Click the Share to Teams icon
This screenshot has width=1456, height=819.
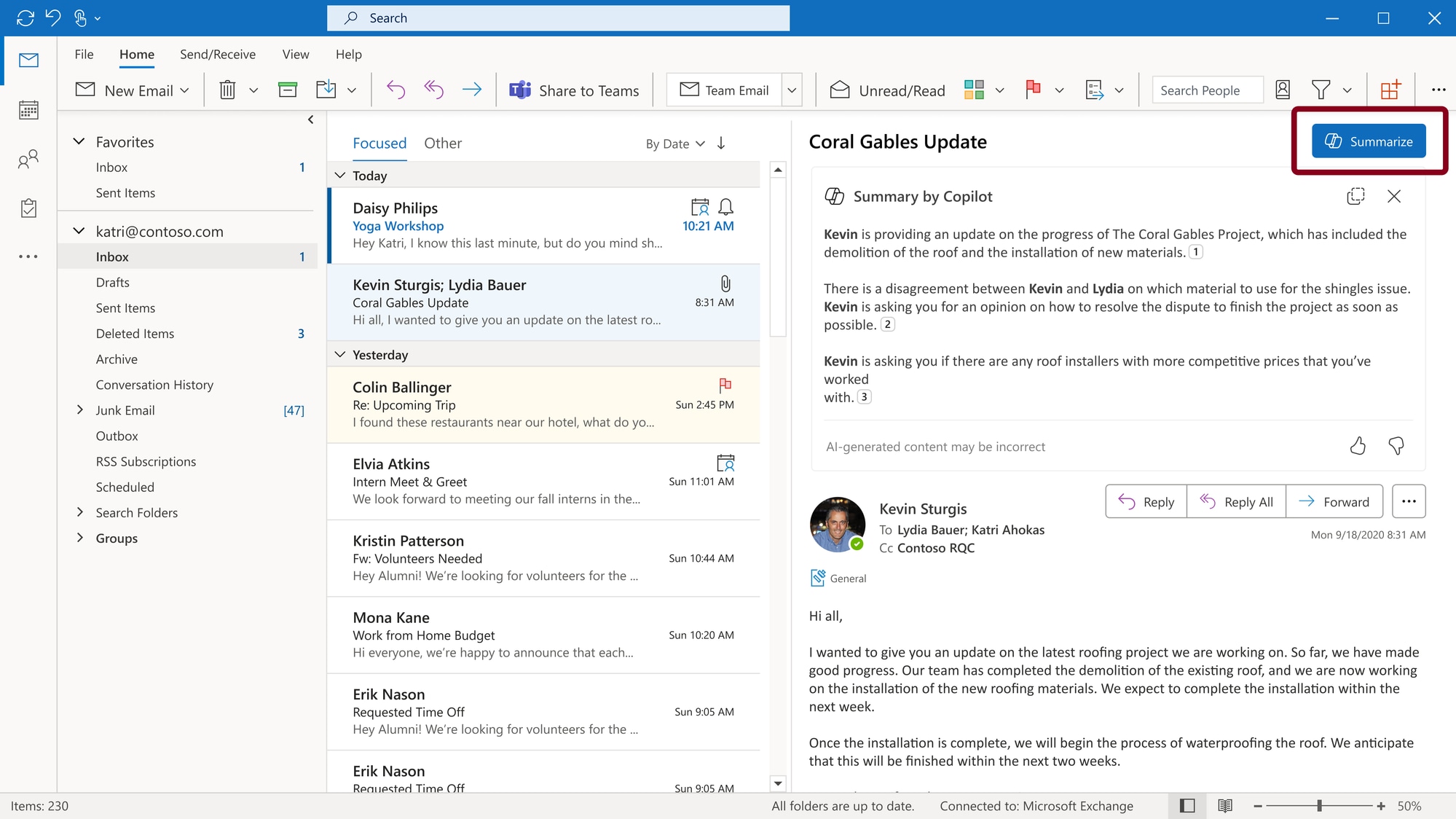(x=519, y=90)
